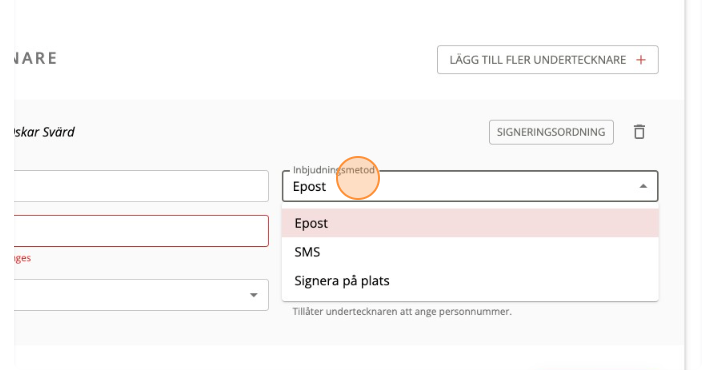
Task: Click the Oskar Svärd signer name
Action: pos(43,132)
